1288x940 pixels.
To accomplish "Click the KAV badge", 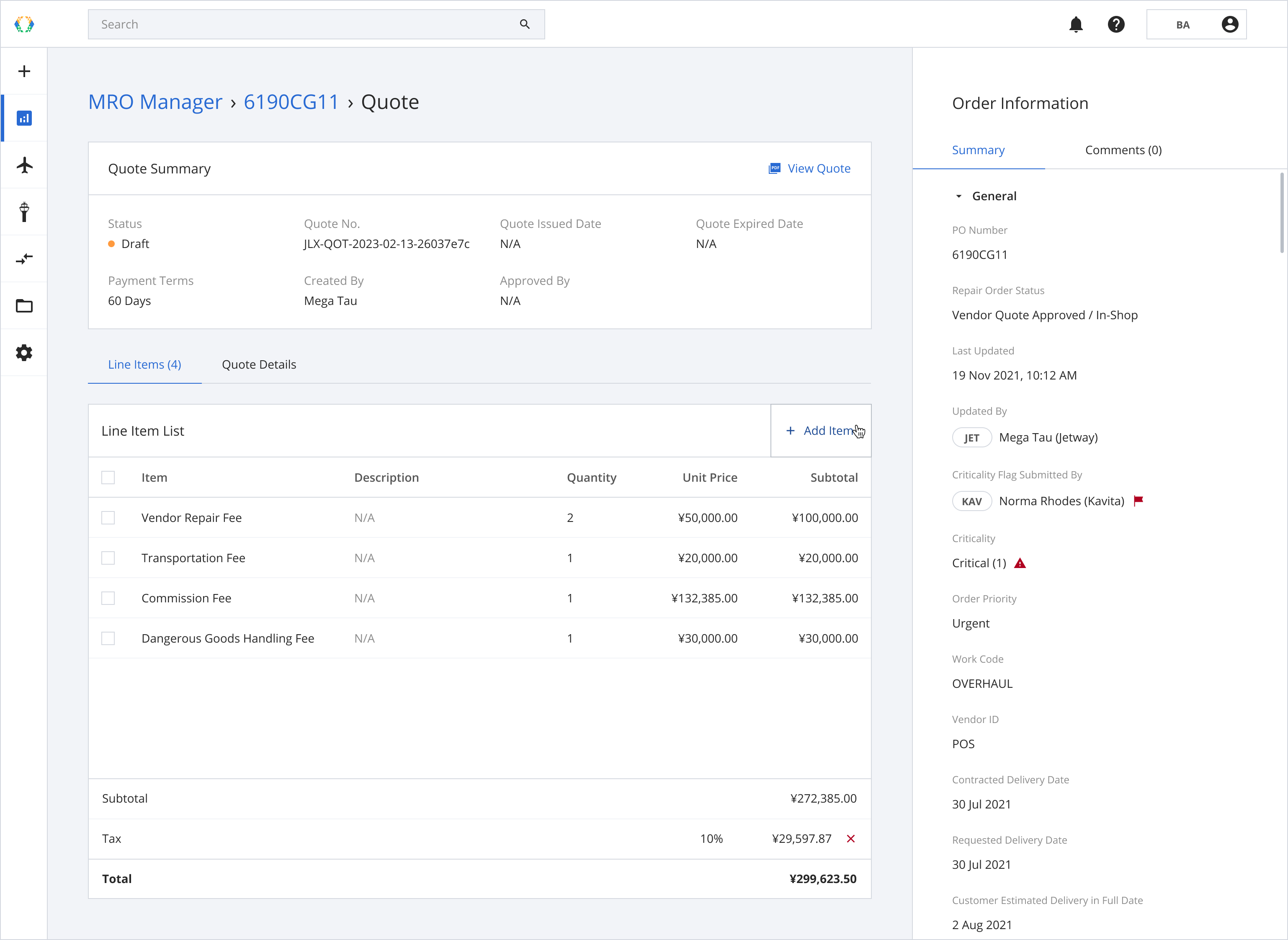I will [x=971, y=501].
